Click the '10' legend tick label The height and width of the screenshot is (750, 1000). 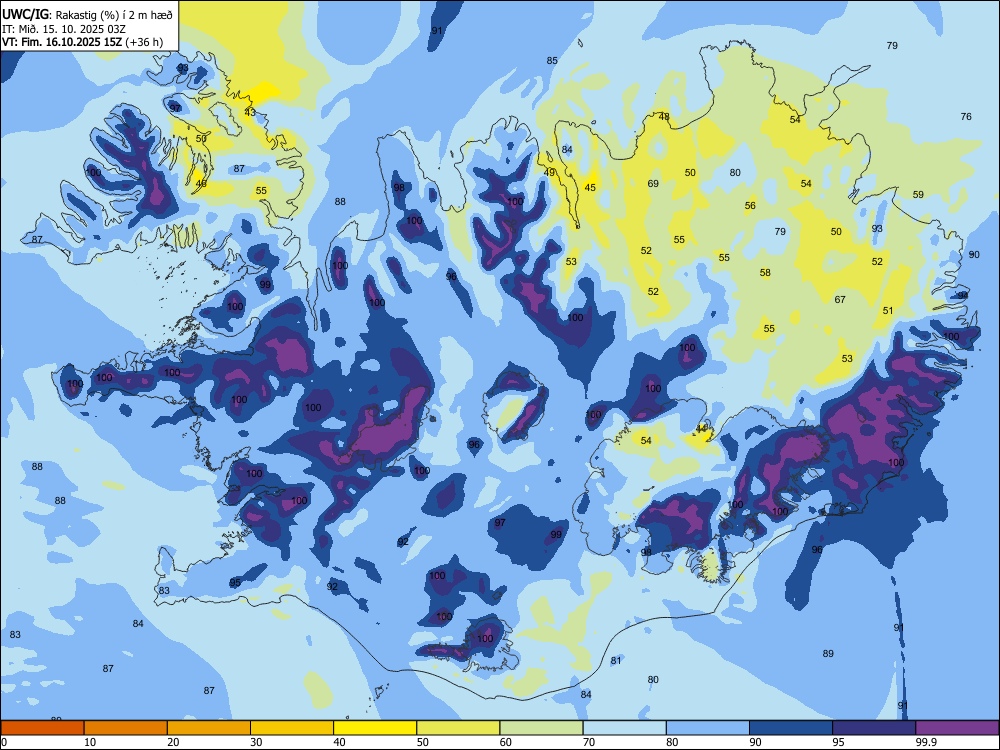90,742
